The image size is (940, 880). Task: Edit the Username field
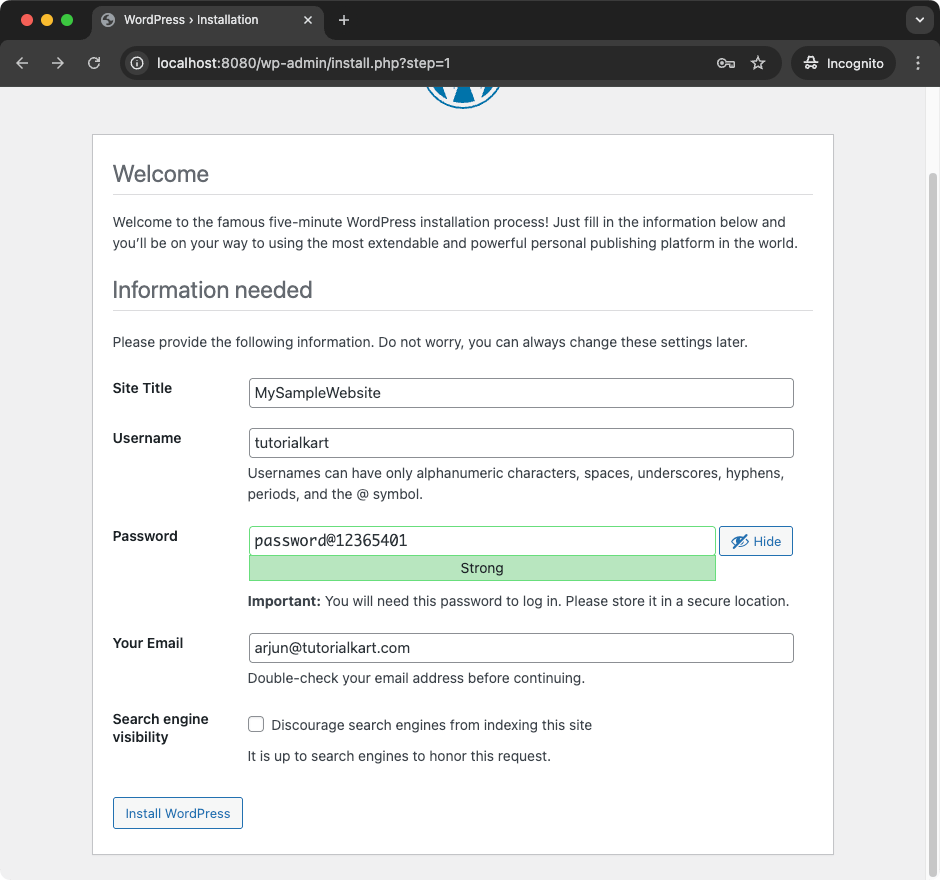(x=521, y=443)
